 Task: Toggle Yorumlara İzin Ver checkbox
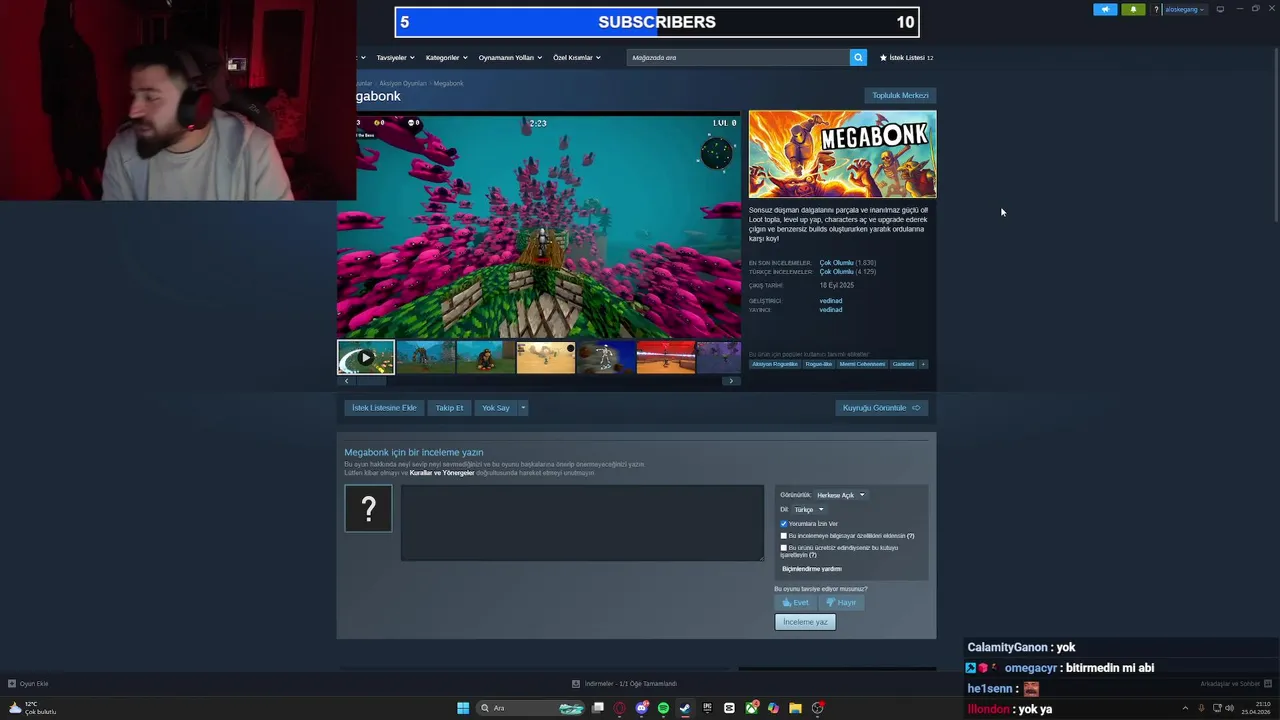pos(784,524)
